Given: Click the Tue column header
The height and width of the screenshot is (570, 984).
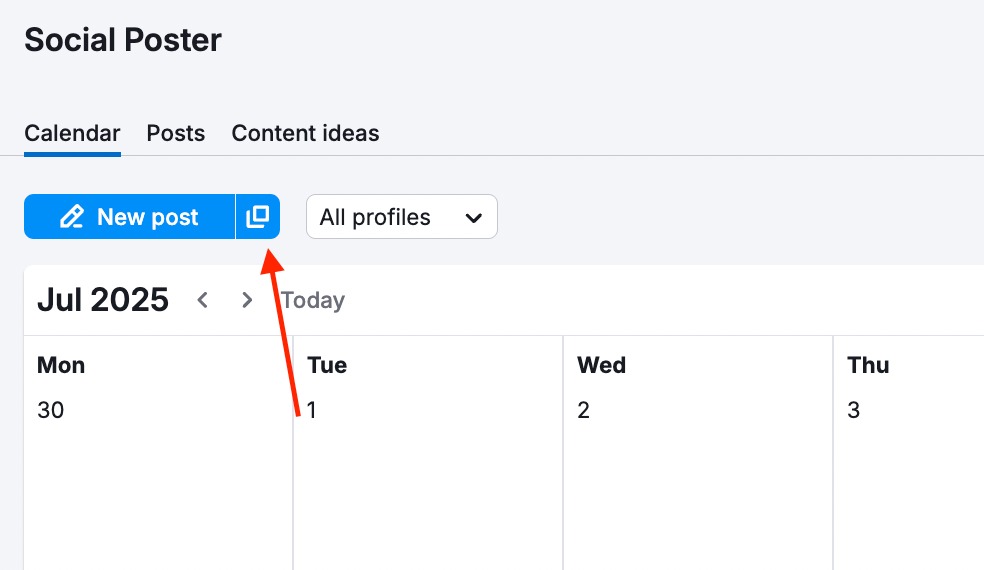Looking at the screenshot, I should point(327,365).
